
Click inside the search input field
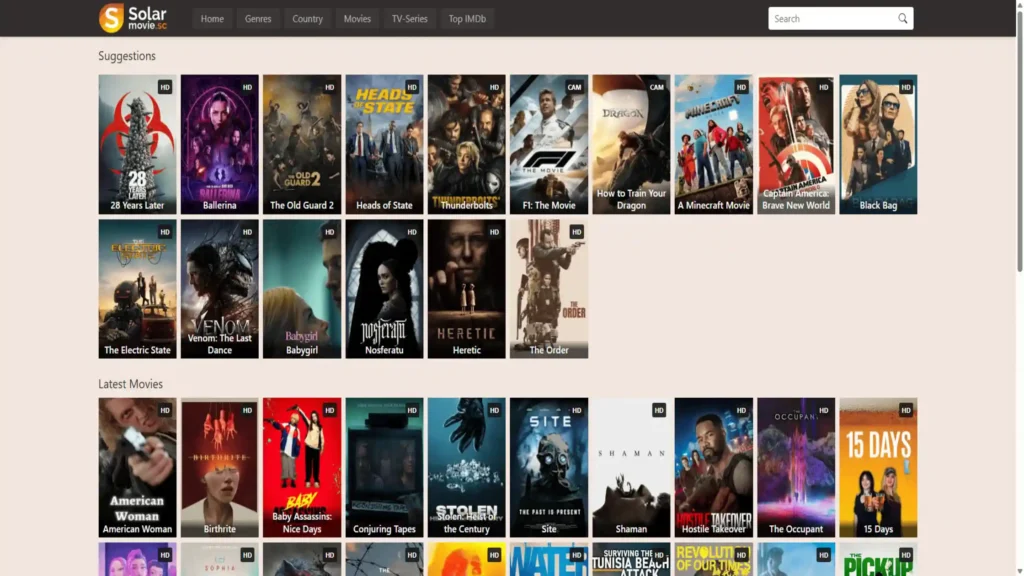click(830, 18)
